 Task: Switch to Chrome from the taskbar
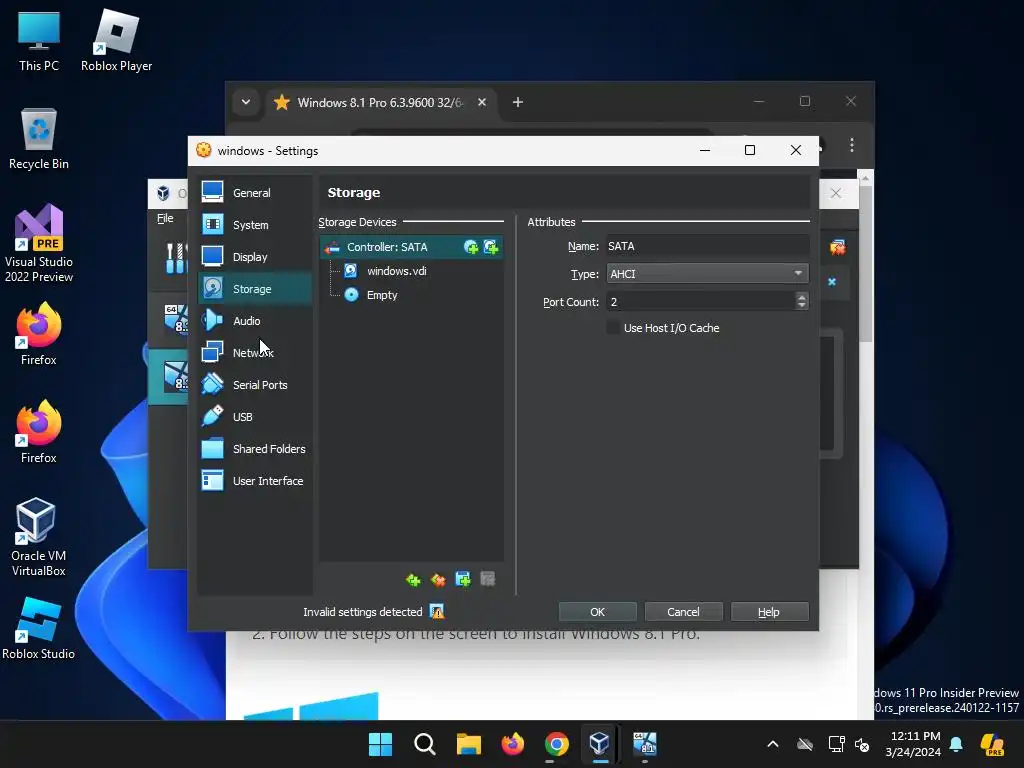556,744
